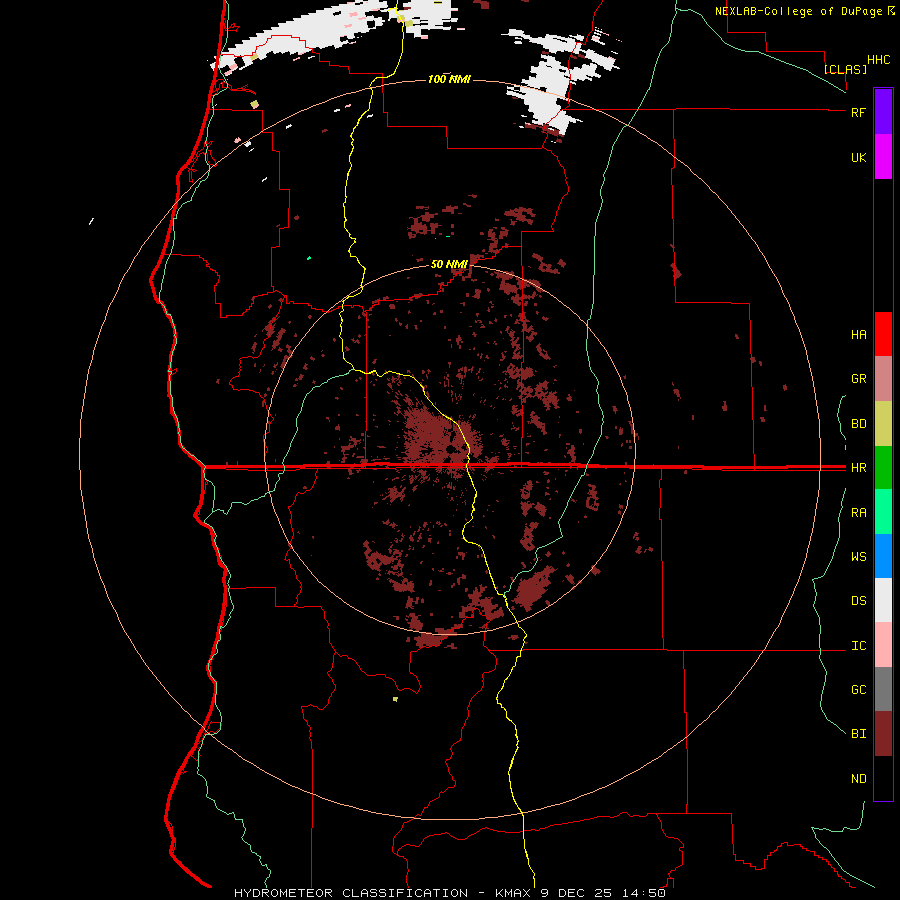
Task: Pick the RA bright green legend block
Action: pos(883,512)
